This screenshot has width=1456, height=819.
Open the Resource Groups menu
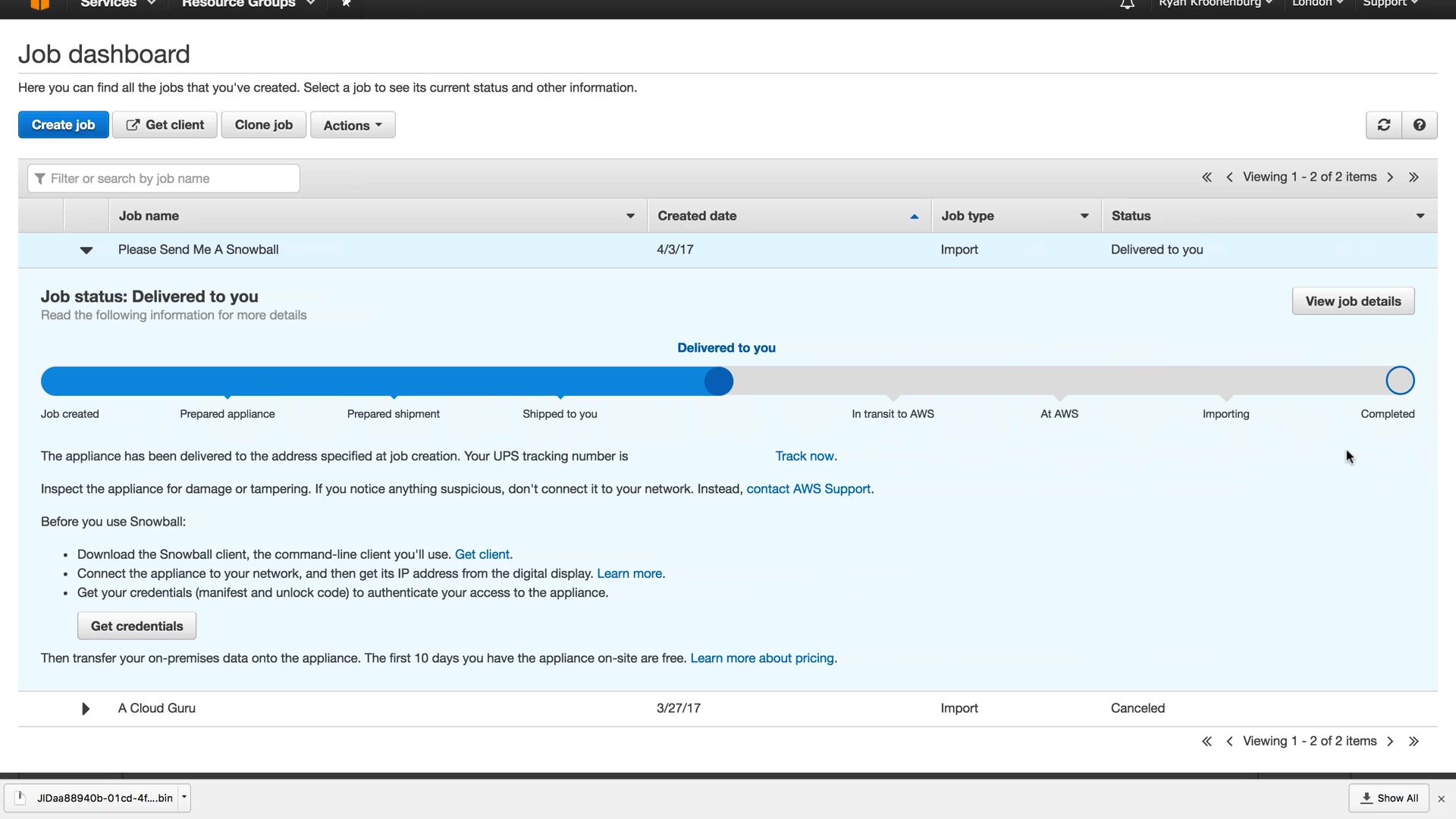coord(247,4)
